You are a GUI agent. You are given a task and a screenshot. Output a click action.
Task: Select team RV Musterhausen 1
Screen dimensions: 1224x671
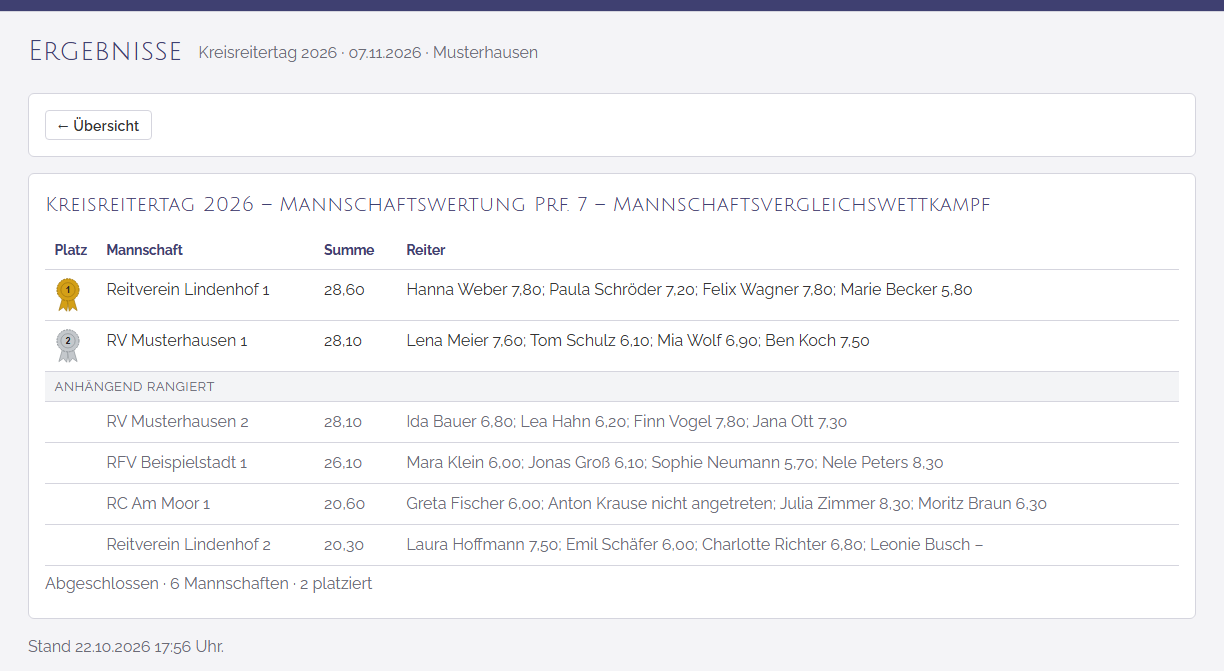pos(177,341)
